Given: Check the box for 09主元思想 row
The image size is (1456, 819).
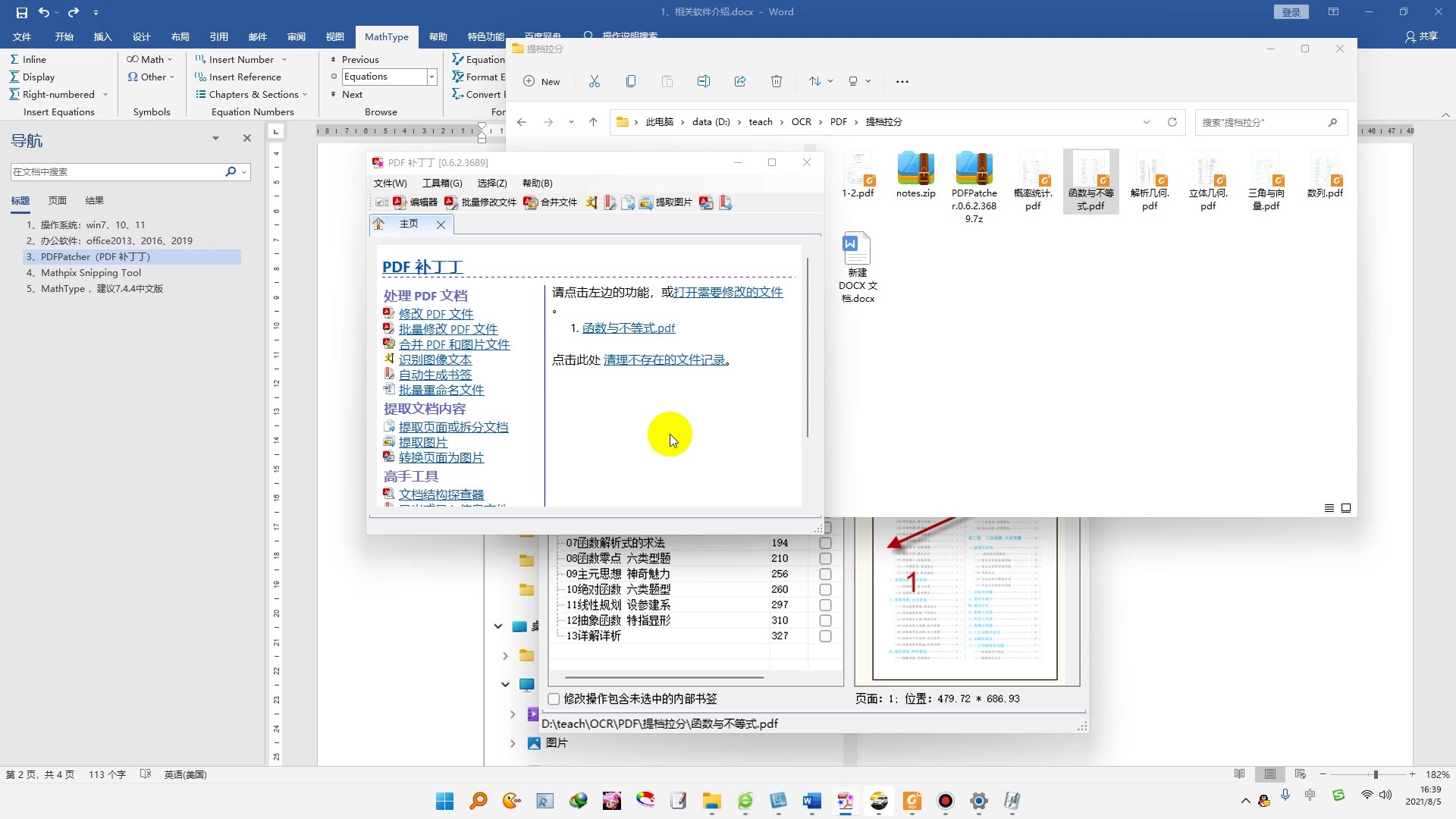Looking at the screenshot, I should tap(825, 574).
